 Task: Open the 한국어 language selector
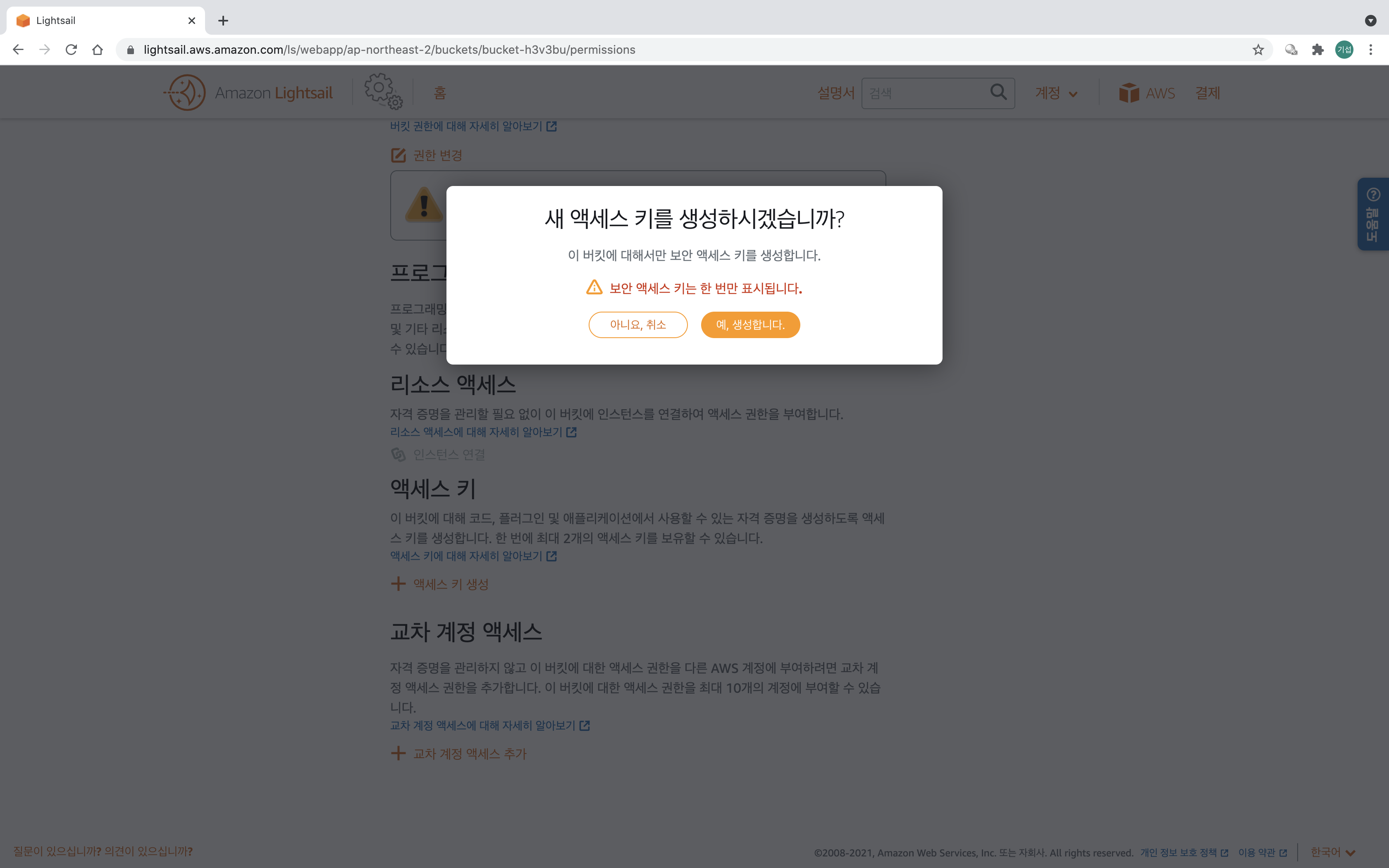tap(1332, 852)
